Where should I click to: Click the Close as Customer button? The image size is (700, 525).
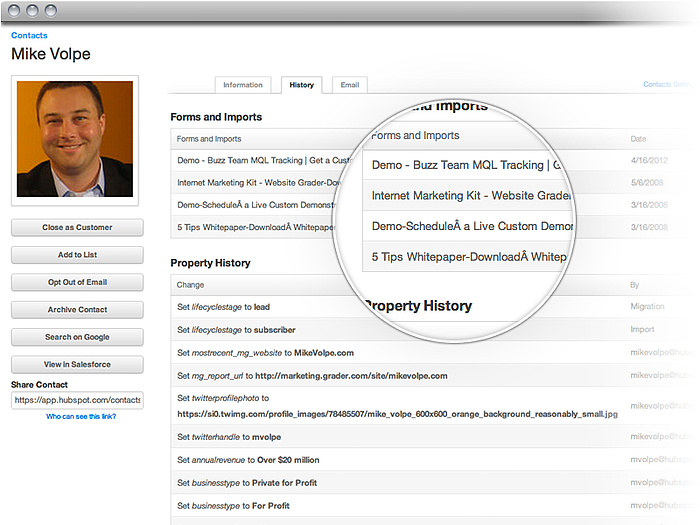coord(77,227)
